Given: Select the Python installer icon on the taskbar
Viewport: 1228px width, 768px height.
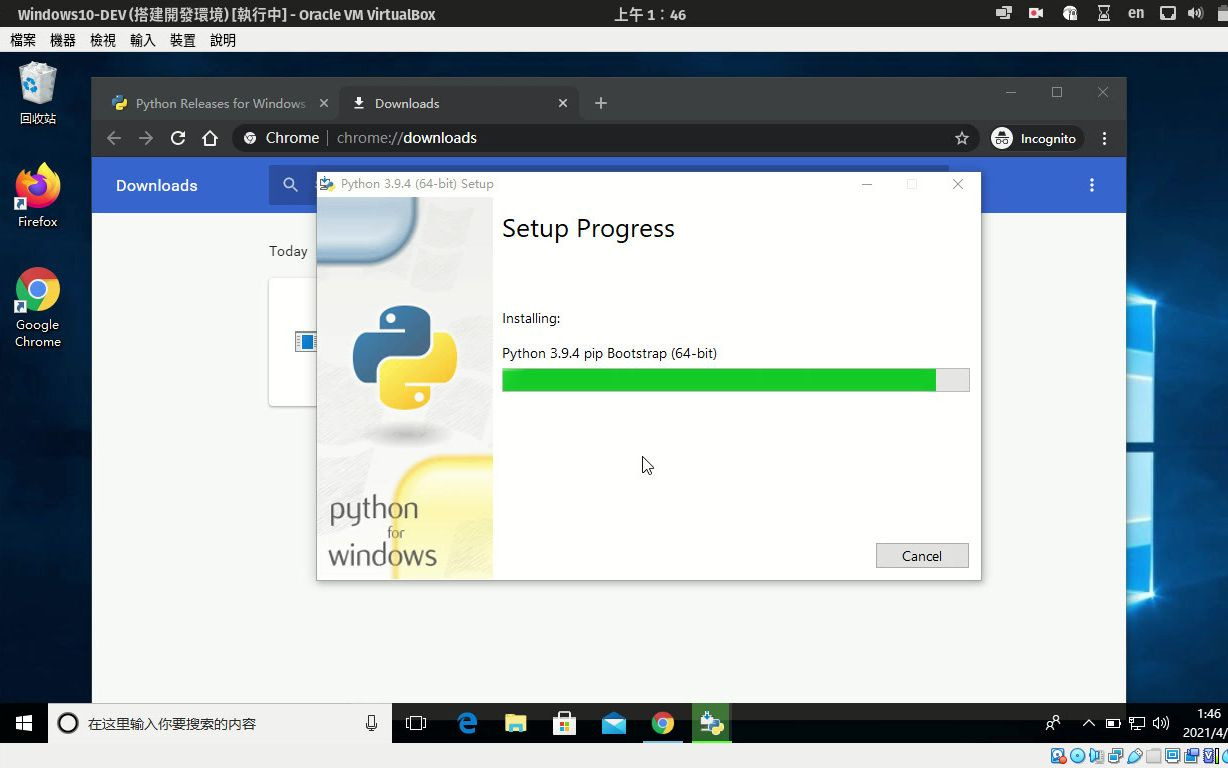Looking at the screenshot, I should click(711, 722).
